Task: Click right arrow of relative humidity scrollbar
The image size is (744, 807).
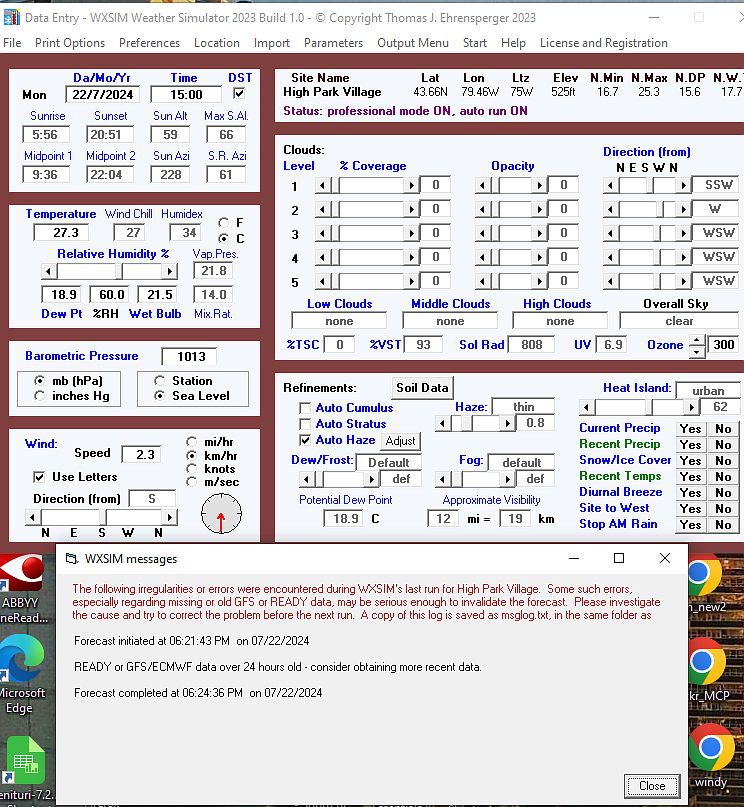Action: [x=169, y=271]
